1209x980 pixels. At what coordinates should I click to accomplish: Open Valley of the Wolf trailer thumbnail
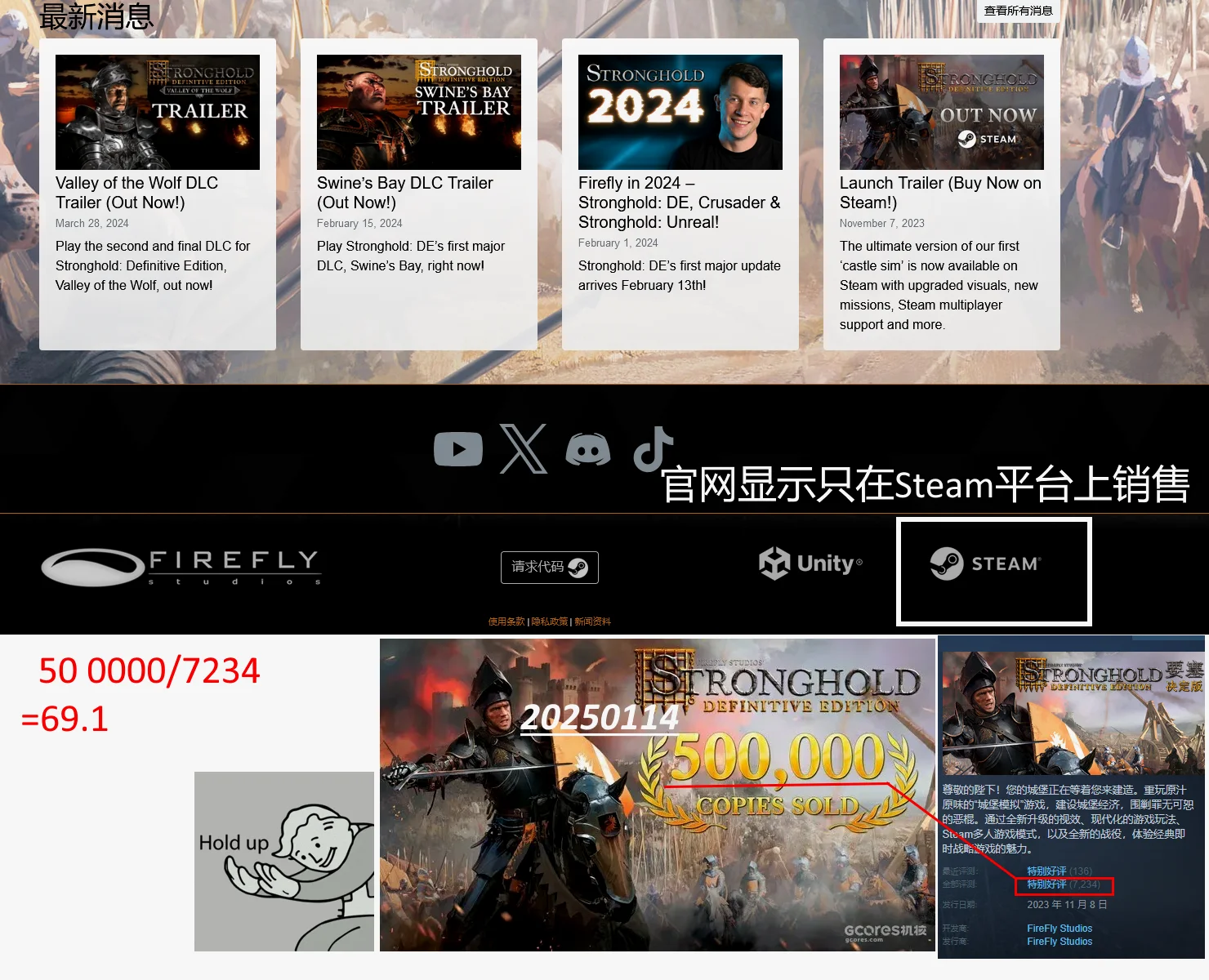click(158, 112)
